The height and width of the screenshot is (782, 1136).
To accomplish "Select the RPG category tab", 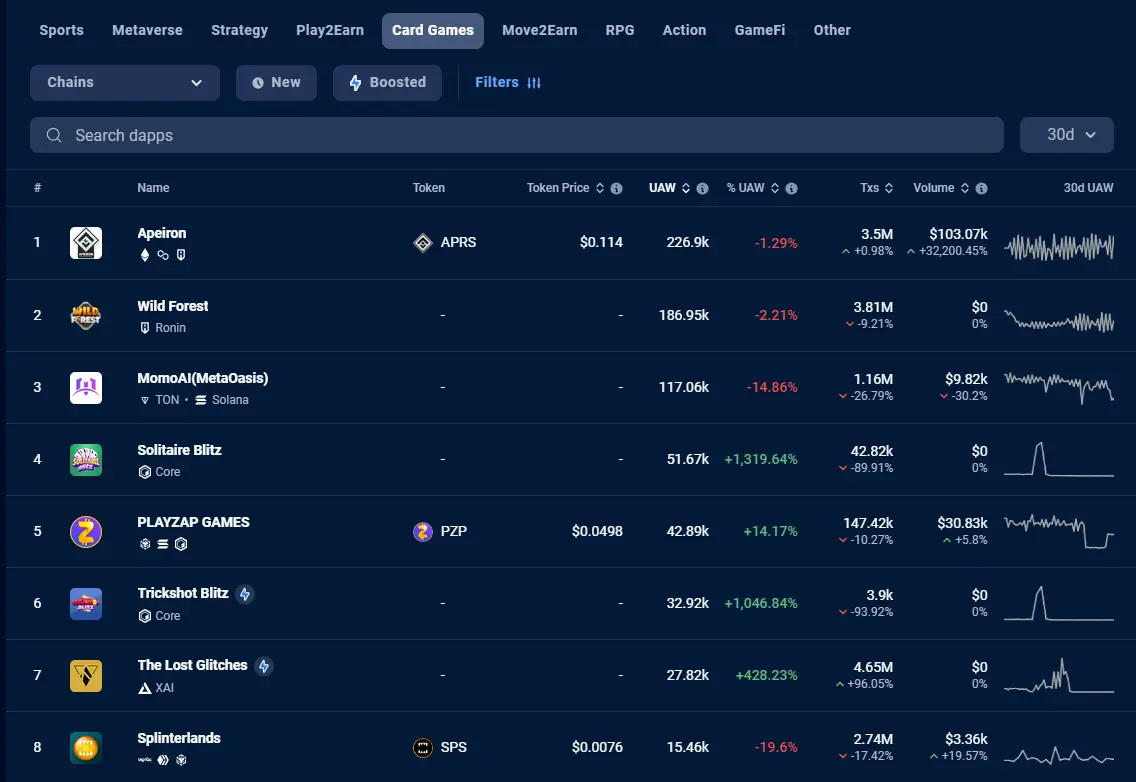I will (619, 30).
